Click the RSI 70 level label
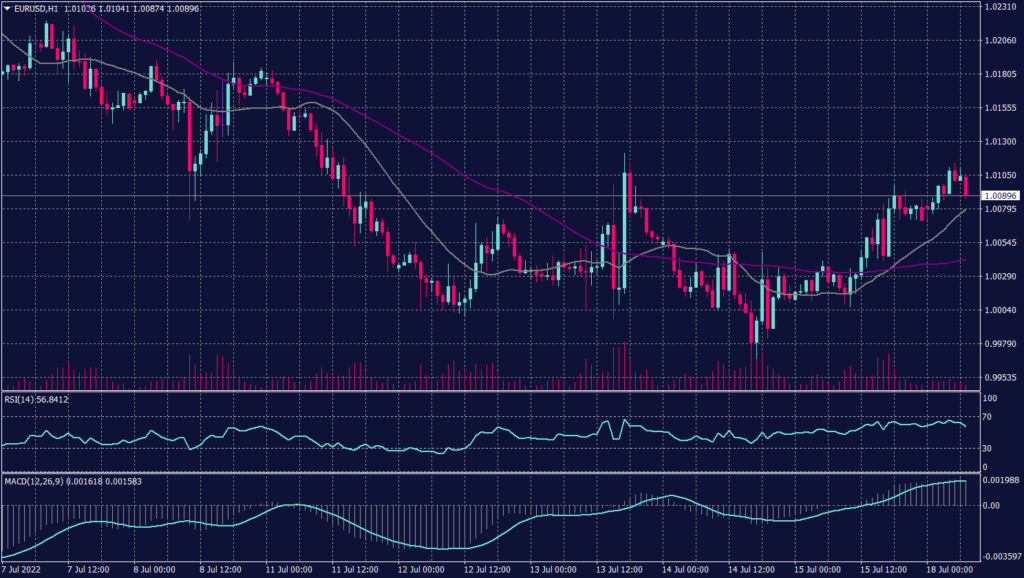 click(985, 421)
